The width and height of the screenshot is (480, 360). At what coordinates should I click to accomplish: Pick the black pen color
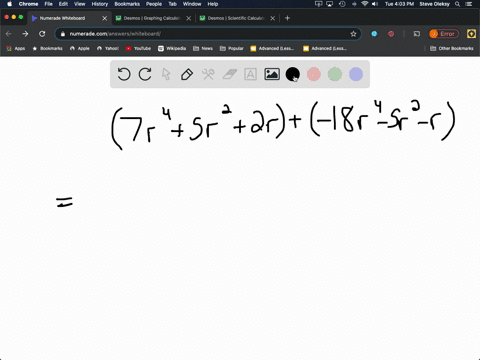tap(293, 74)
